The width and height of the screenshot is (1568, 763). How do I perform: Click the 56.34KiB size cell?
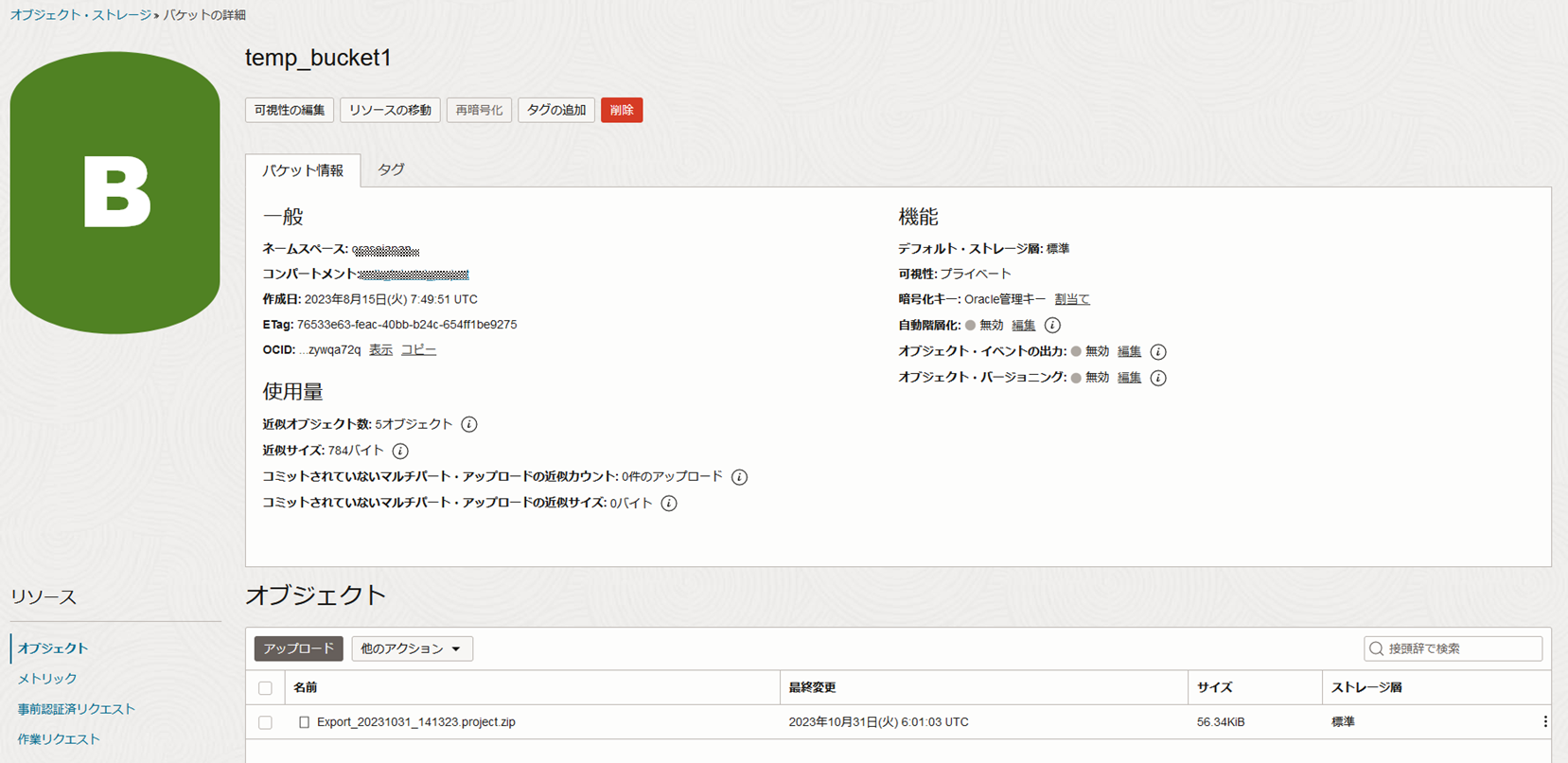click(1221, 722)
